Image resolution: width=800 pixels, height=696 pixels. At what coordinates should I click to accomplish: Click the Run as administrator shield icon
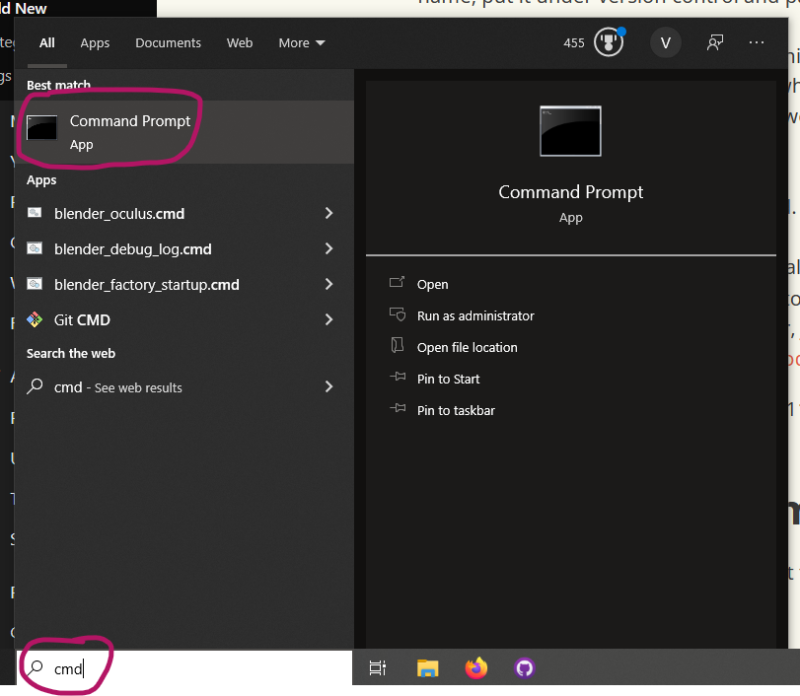pos(397,314)
